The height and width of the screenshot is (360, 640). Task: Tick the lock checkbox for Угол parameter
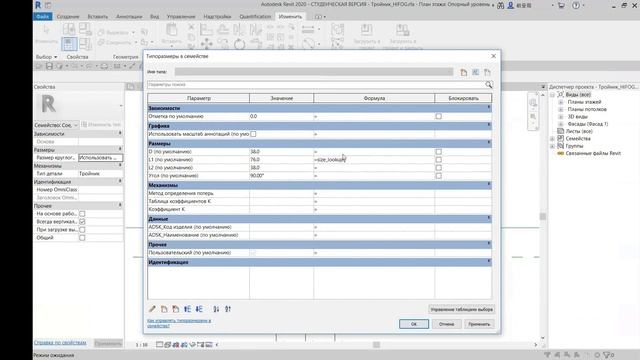(438, 176)
